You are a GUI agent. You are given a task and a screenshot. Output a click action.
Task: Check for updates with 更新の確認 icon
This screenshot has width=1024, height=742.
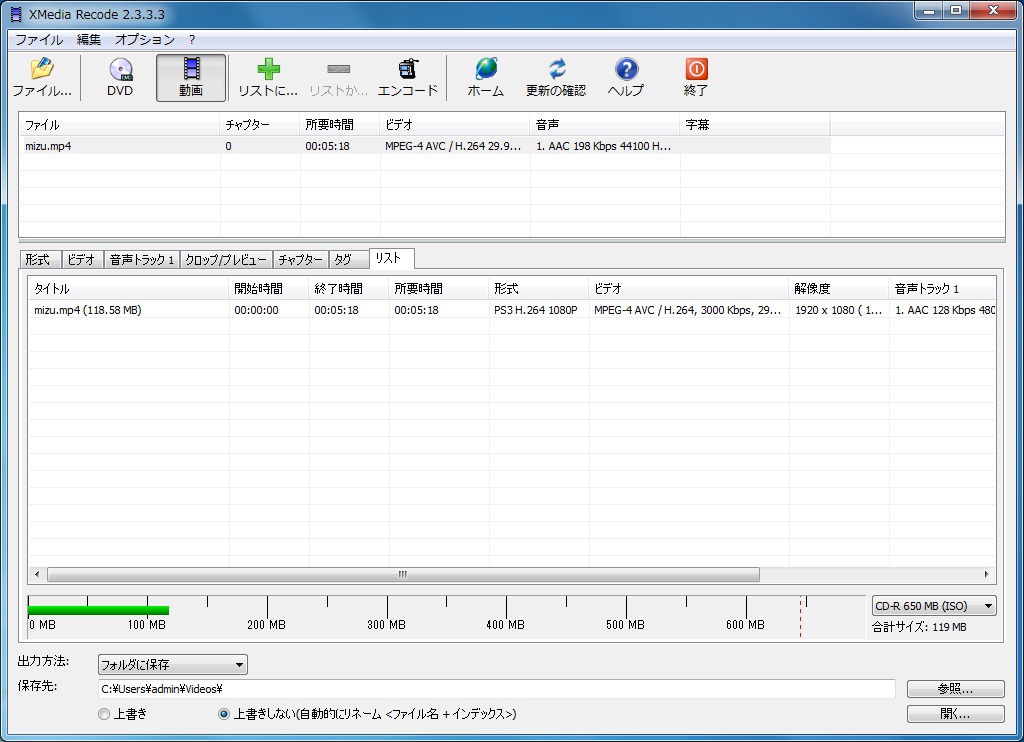coord(556,78)
